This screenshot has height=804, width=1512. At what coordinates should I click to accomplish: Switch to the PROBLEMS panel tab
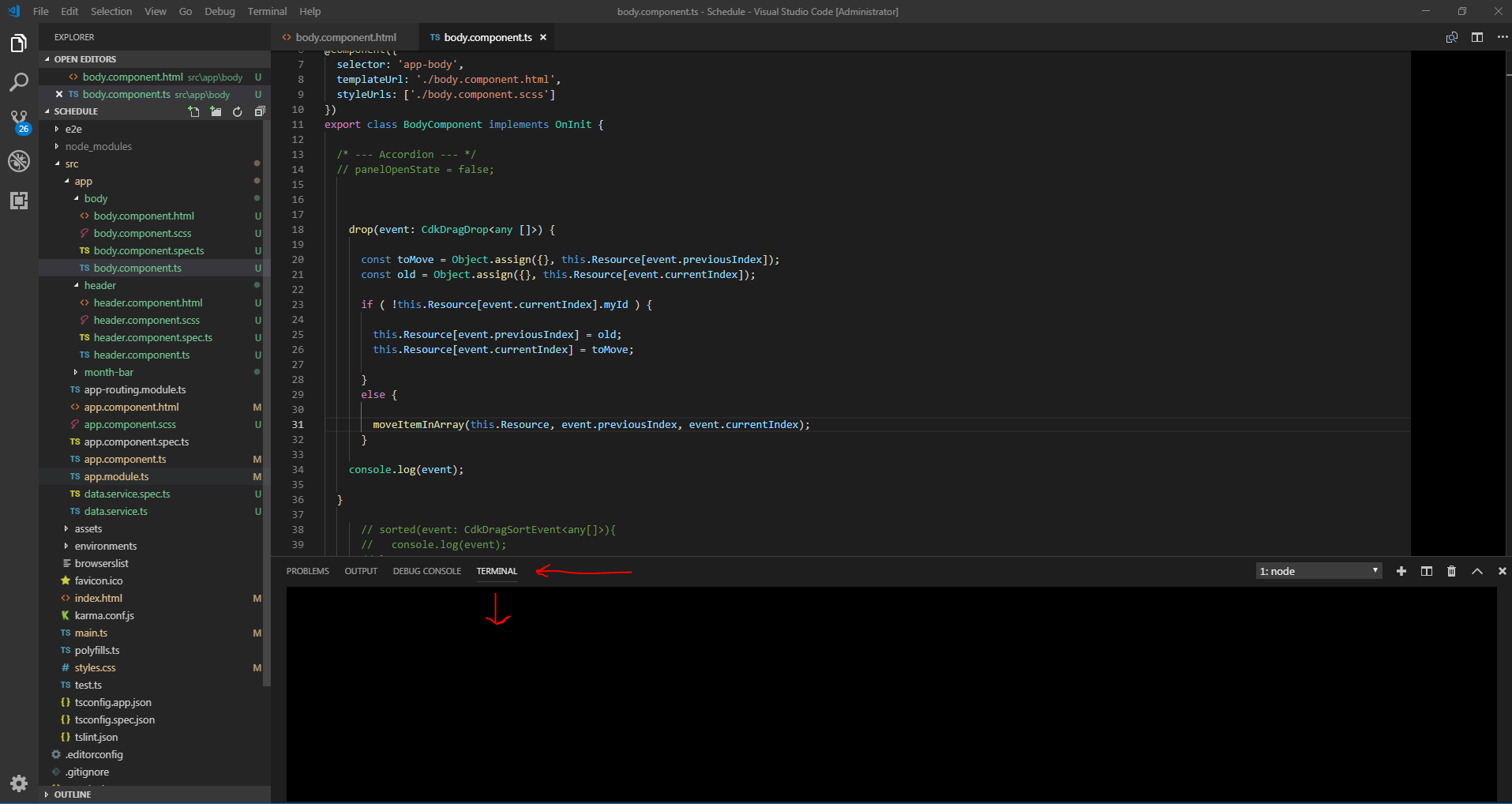click(307, 570)
